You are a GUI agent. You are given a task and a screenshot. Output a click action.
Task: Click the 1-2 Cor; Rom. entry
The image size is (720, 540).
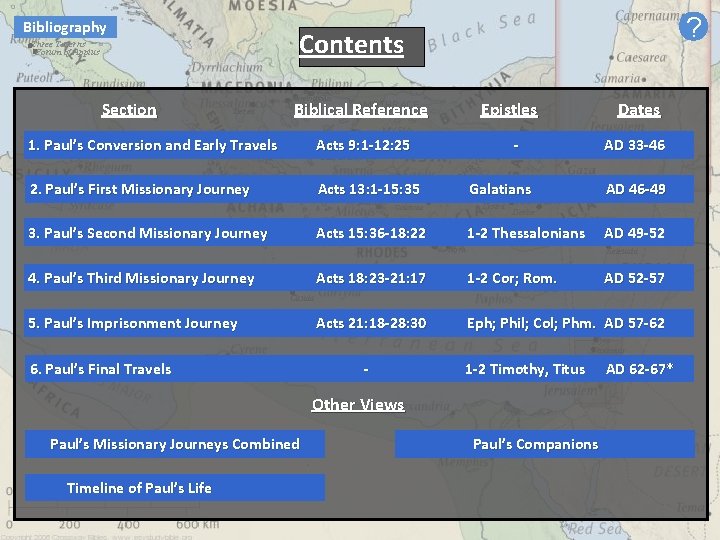[x=512, y=278]
